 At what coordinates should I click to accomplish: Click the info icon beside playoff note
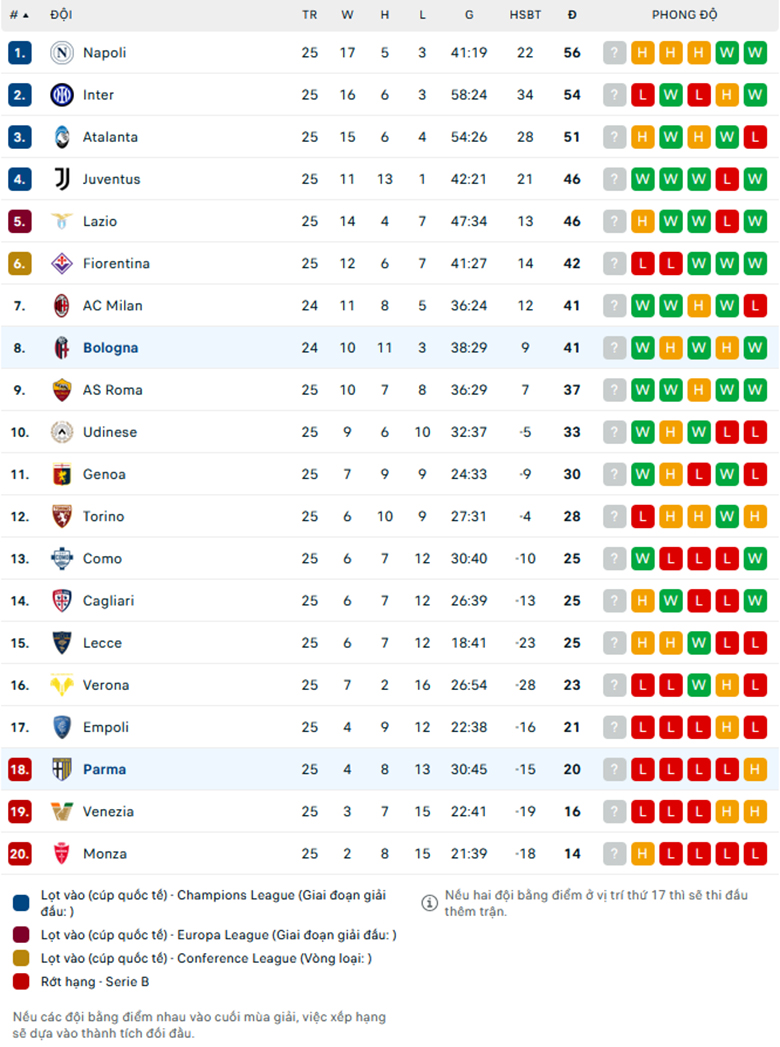click(x=429, y=903)
